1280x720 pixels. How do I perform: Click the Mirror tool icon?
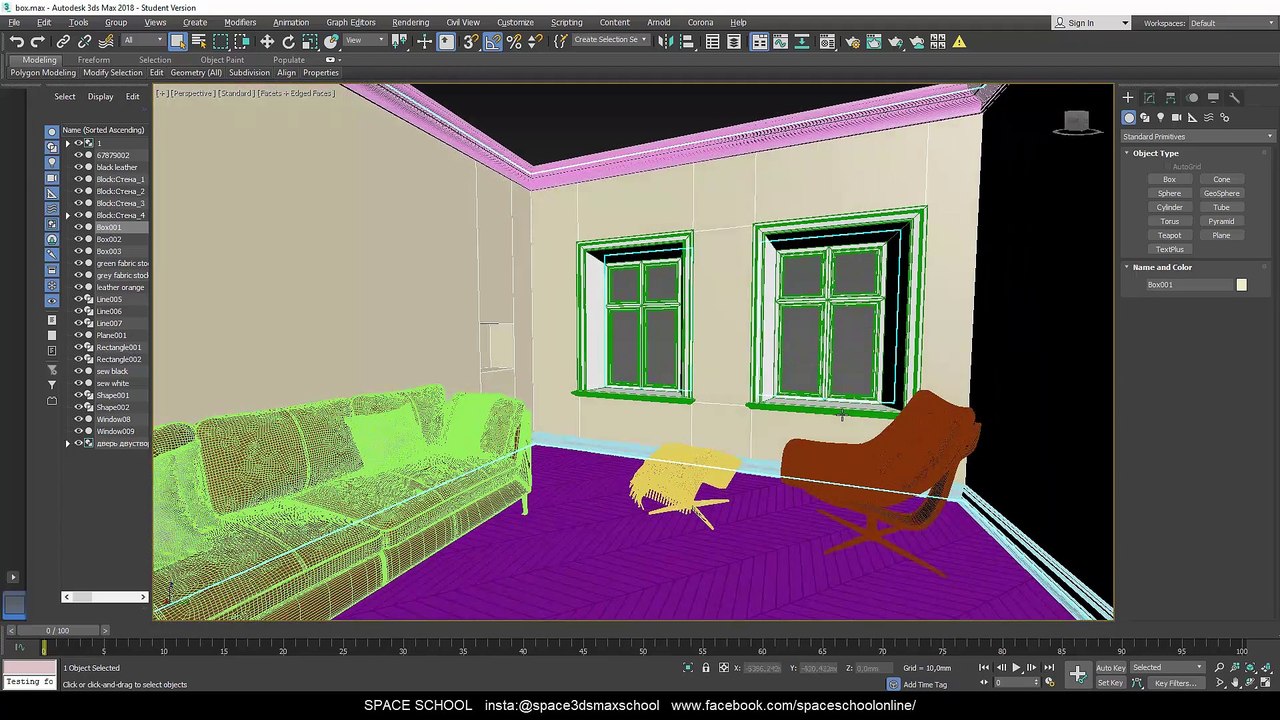665,41
